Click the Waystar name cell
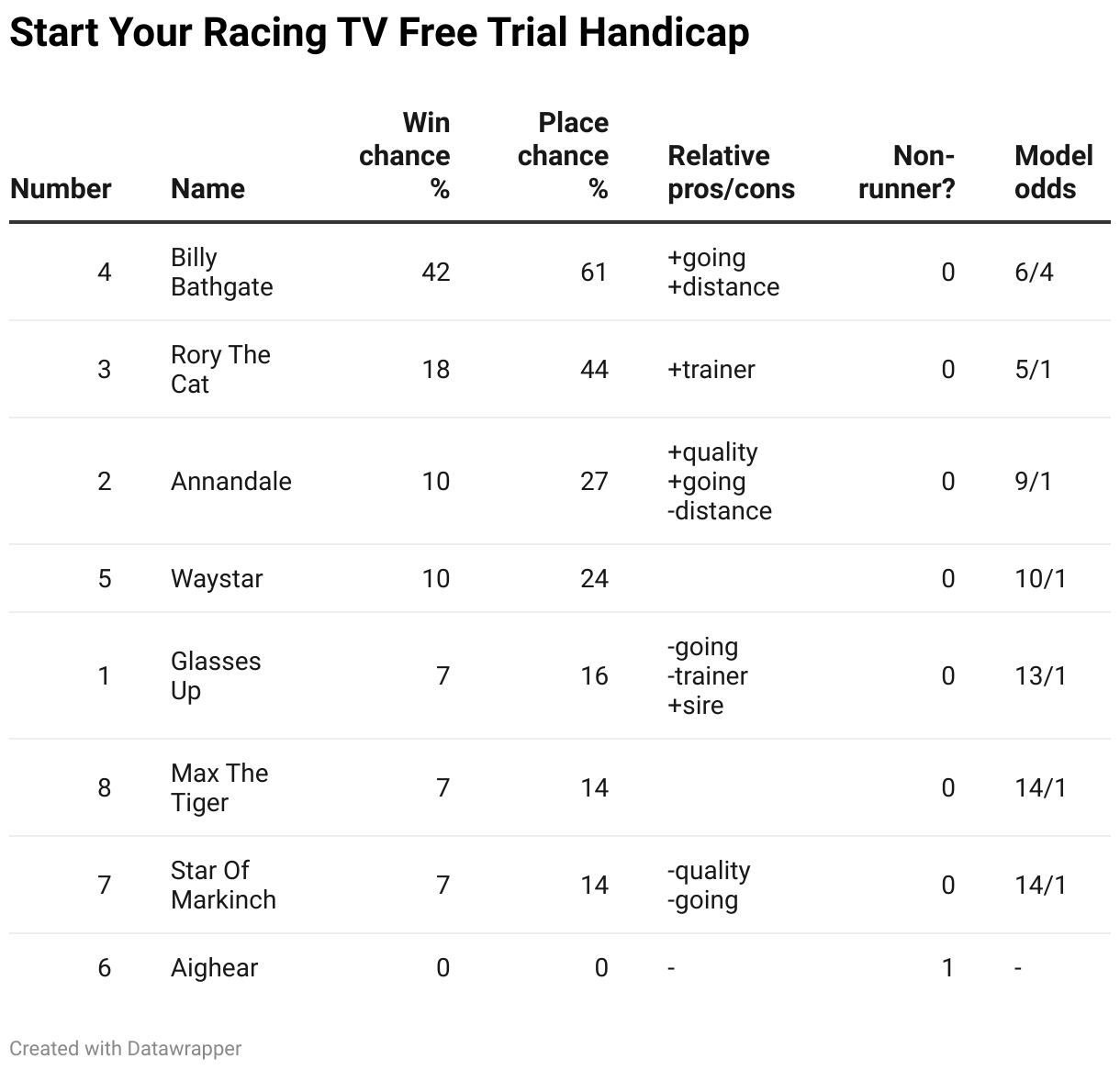This screenshot has height=1070, width=1120. (x=217, y=578)
